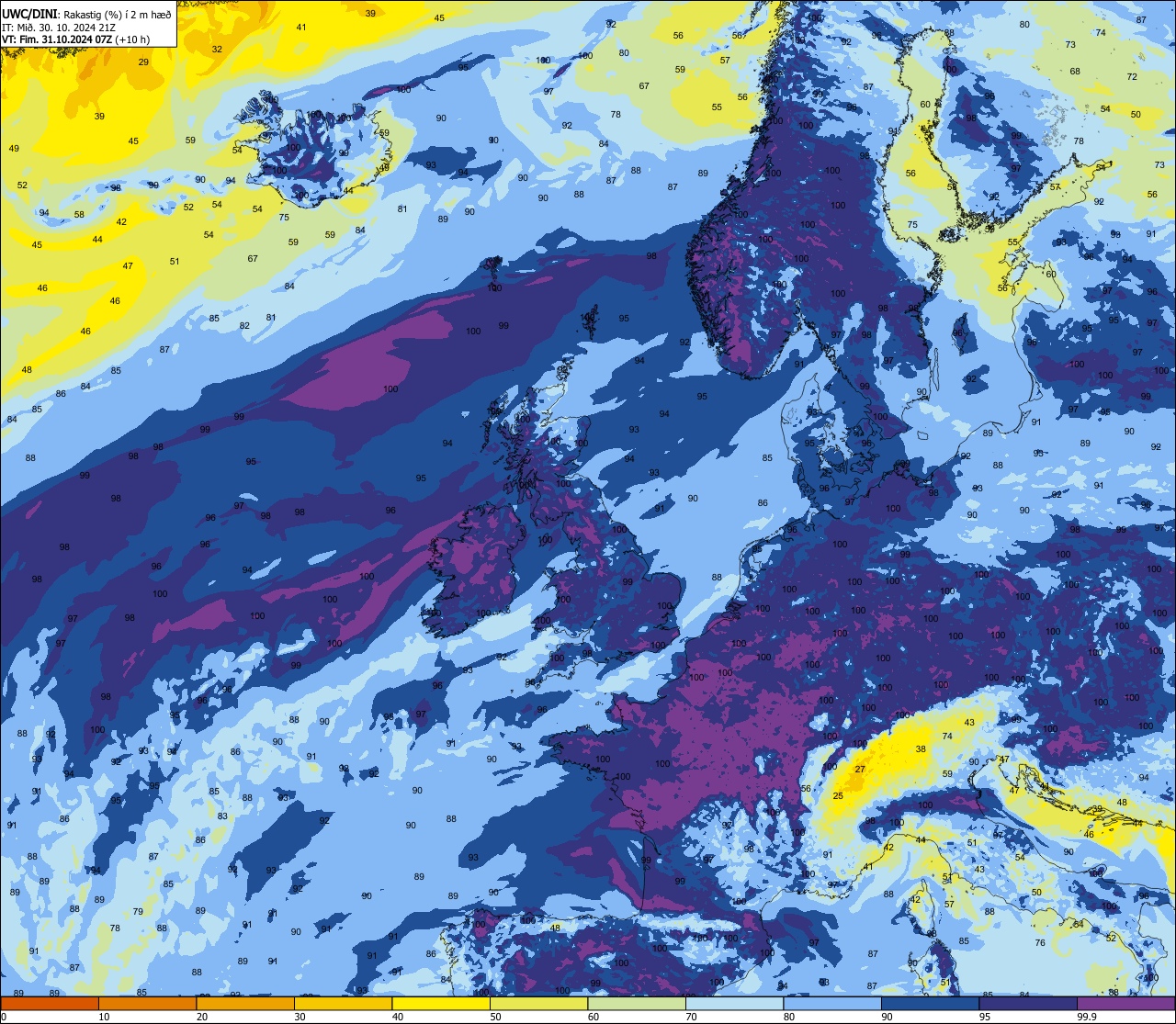Click the init time 'IT: Mið. 30. 10. 2024 21Z'
Image resolution: width=1176 pixels, height=1024 pixels.
pos(58,27)
